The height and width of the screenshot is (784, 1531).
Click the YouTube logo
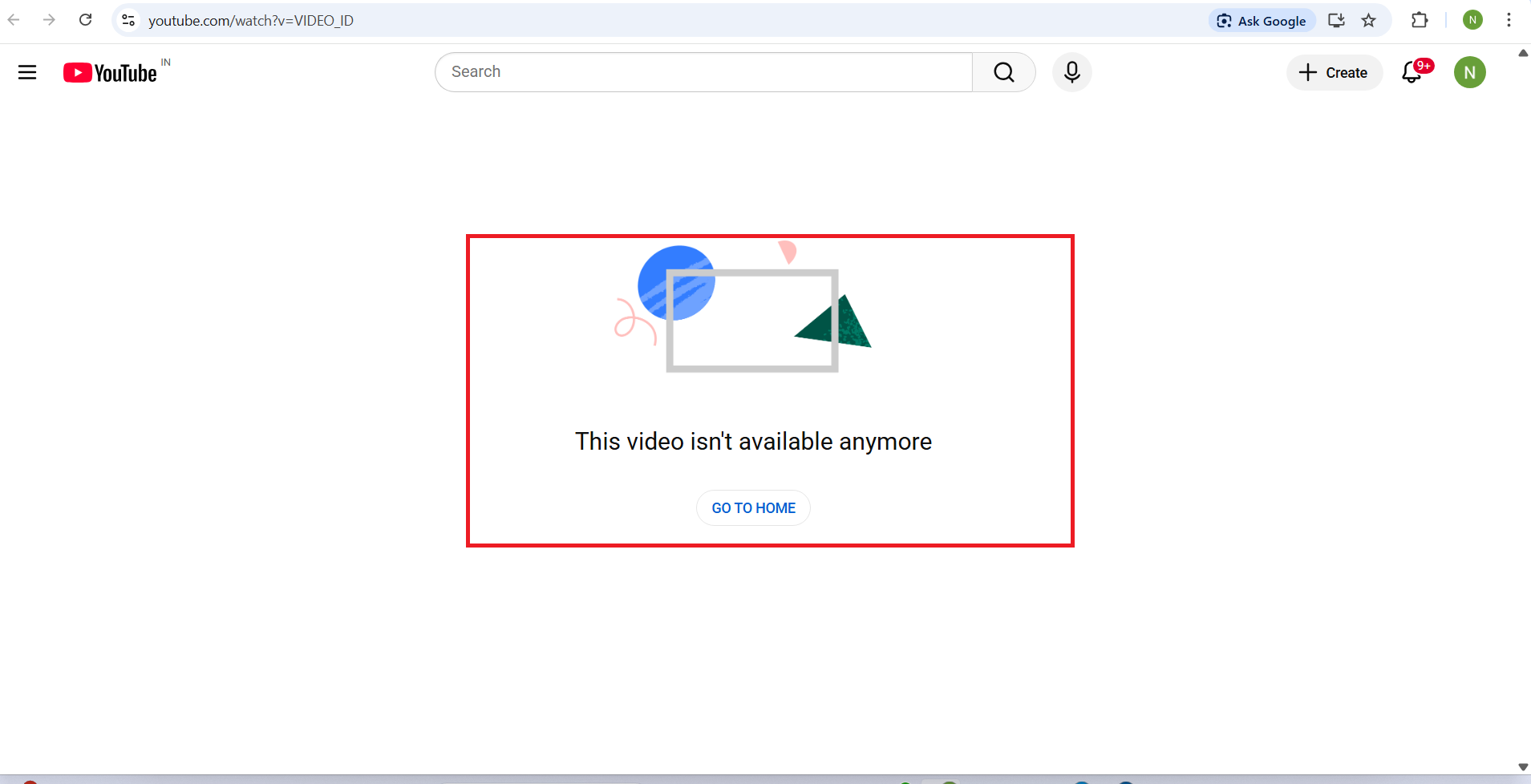[x=111, y=73]
